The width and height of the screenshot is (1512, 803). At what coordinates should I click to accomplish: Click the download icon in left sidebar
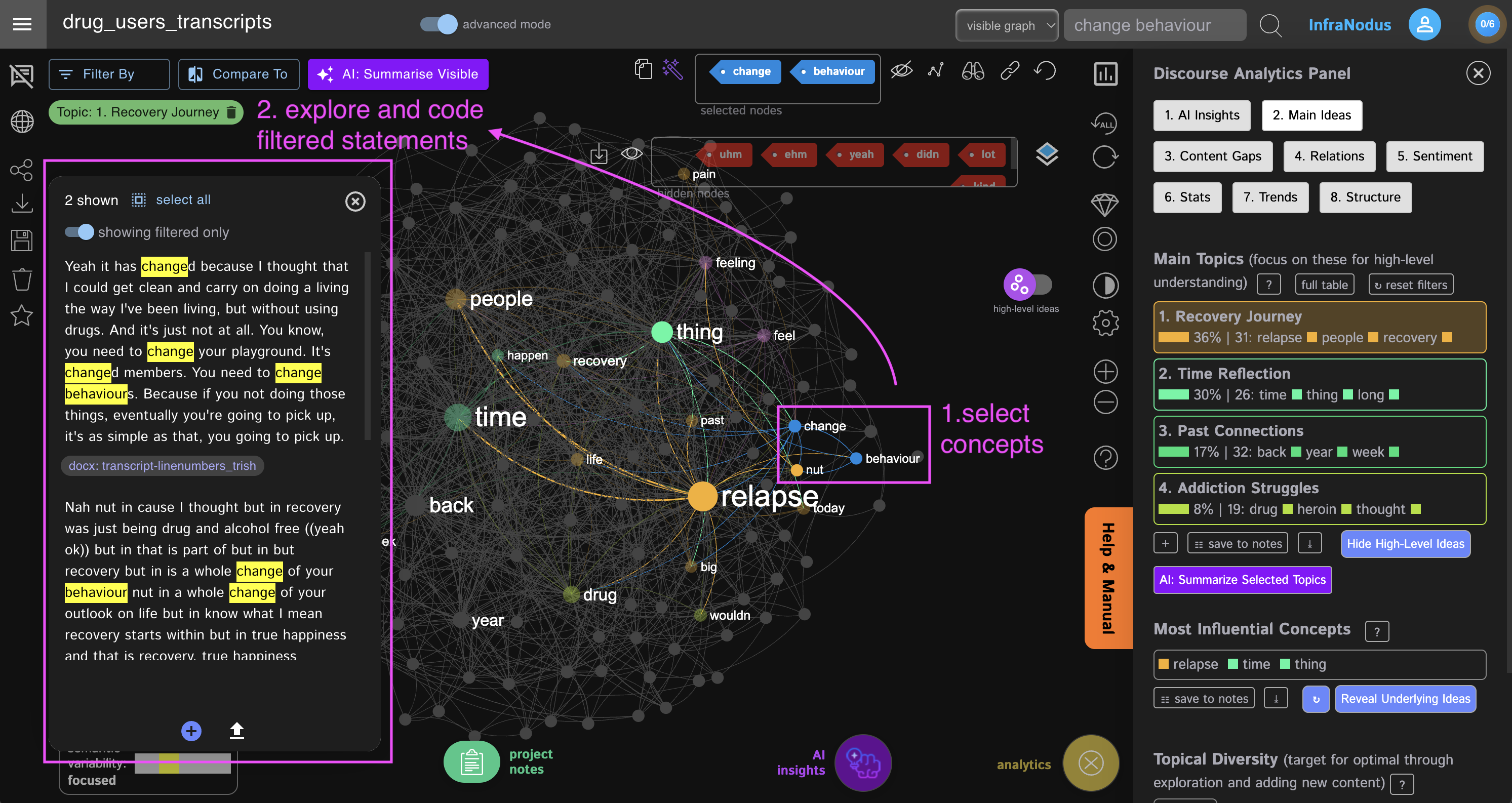coord(22,204)
